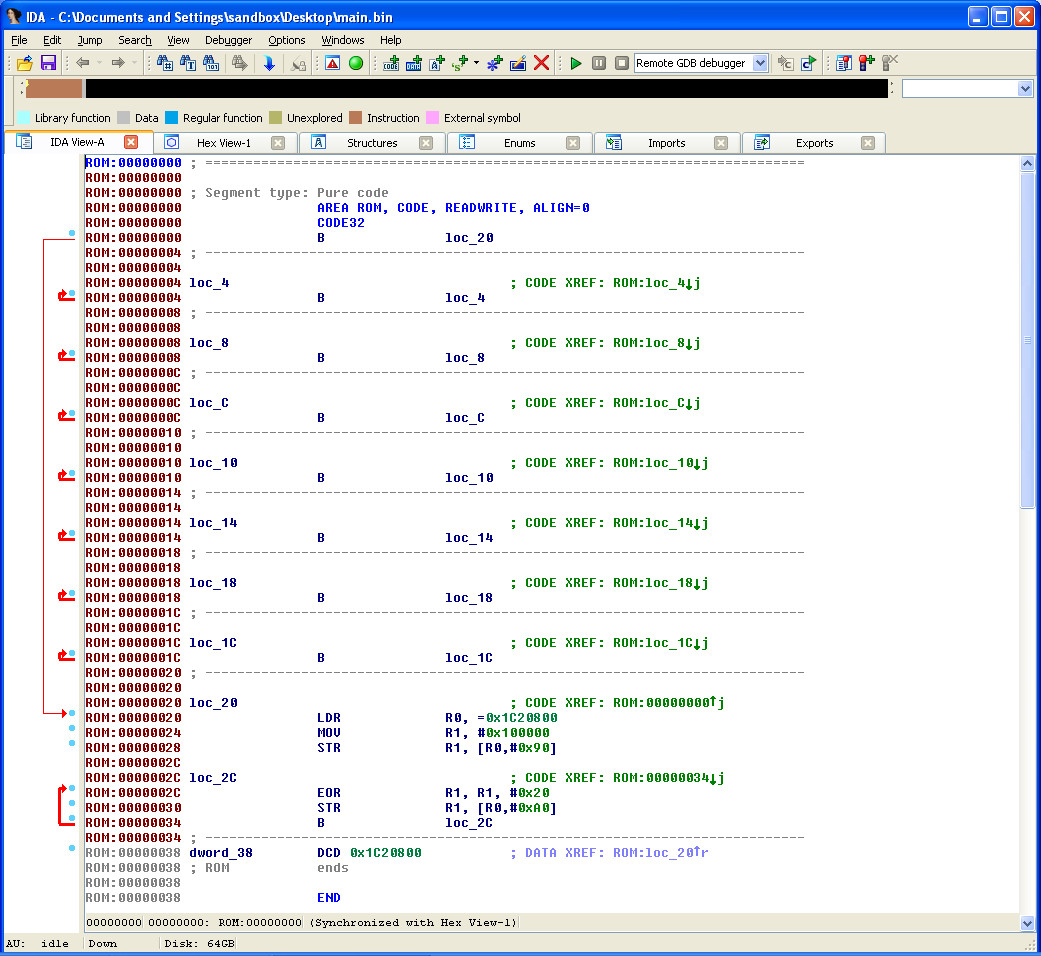Click the blue down-arrow jump icon
The image size is (1041, 956).
[269, 63]
